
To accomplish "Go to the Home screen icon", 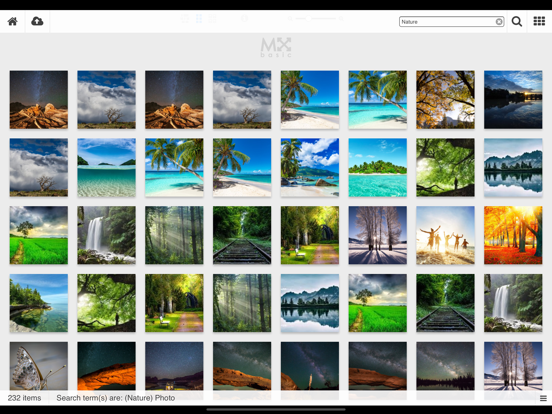I will (13, 21).
